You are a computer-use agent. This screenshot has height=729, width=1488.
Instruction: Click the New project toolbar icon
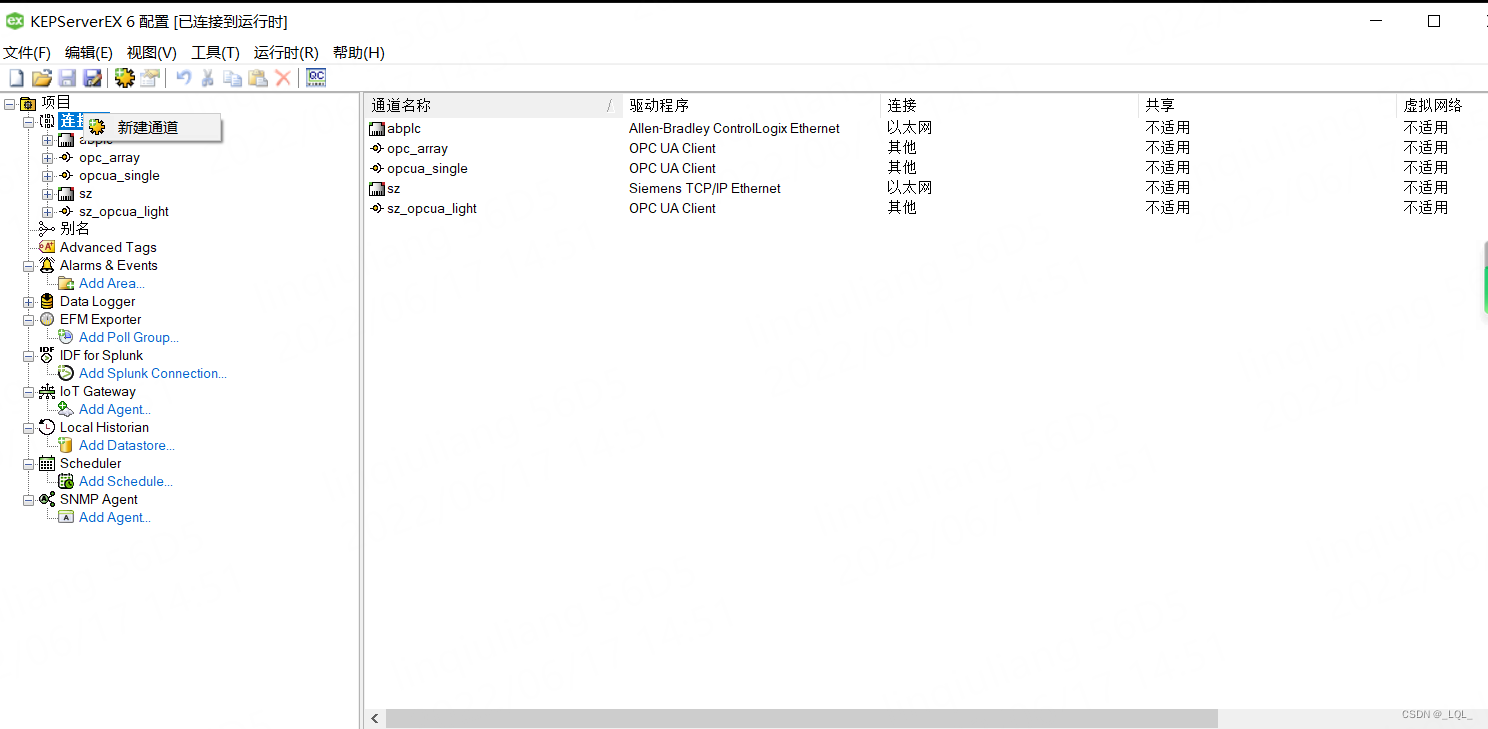click(16, 78)
